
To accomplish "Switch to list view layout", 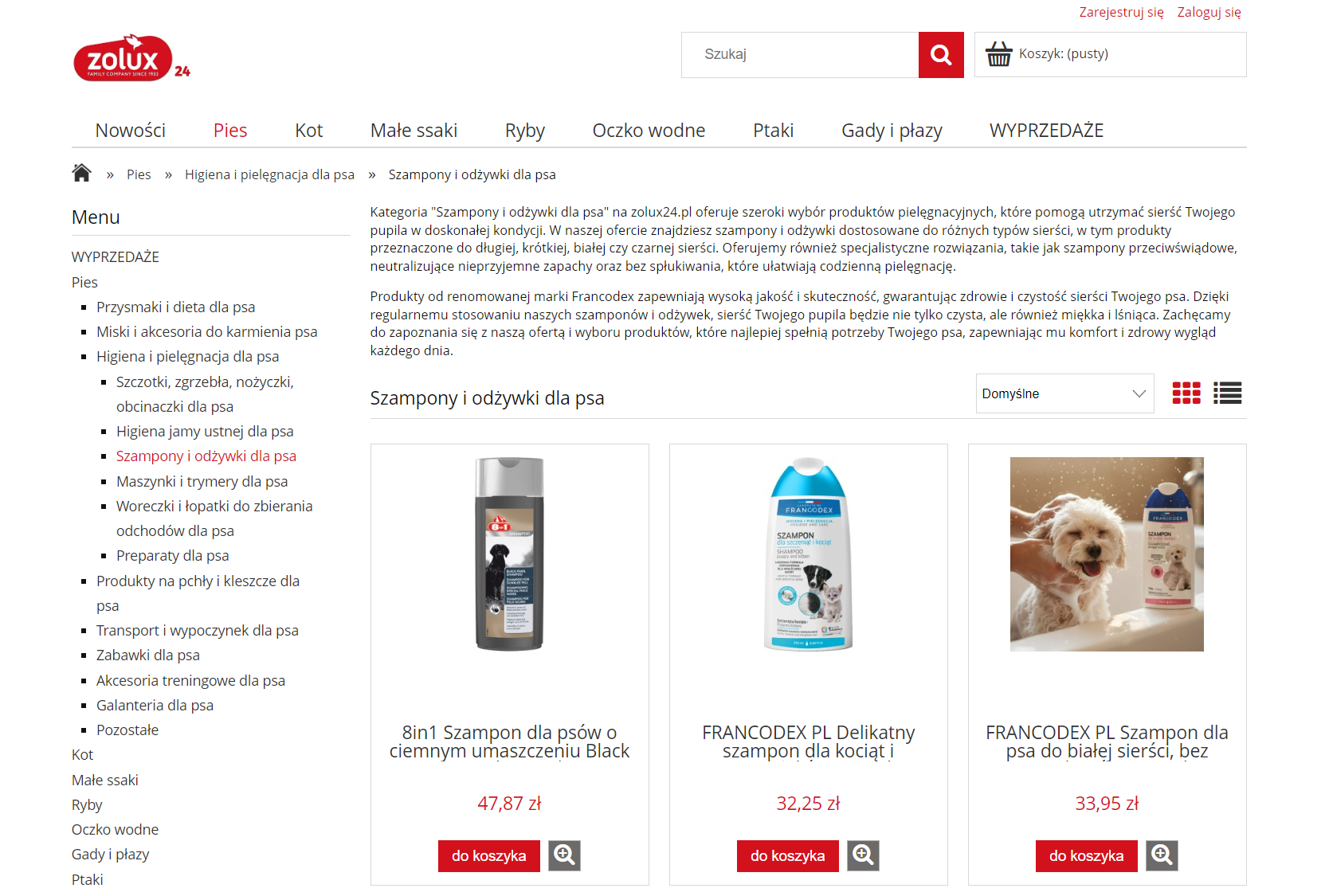I will (x=1228, y=393).
